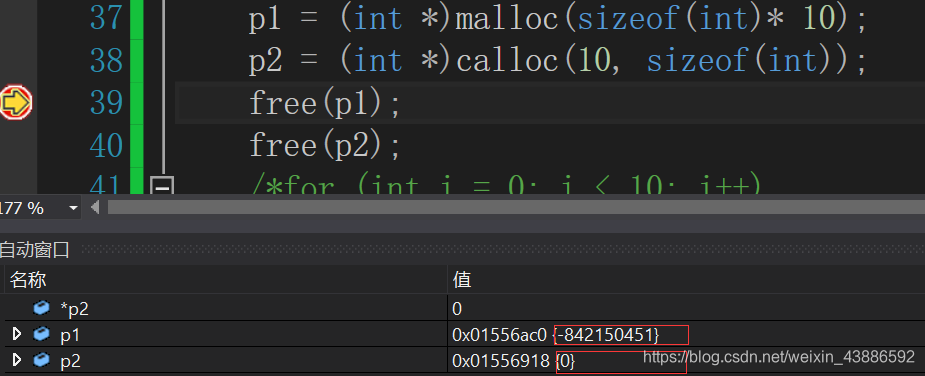Click the value 0 of *p2
925x376 pixels.
457,309
